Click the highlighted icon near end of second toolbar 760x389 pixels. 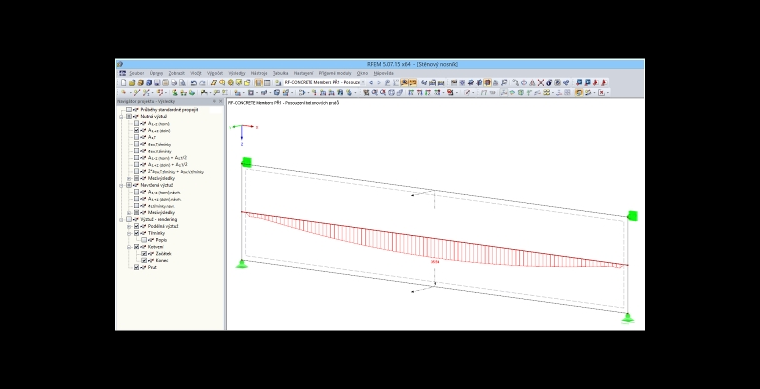[x=579, y=93]
